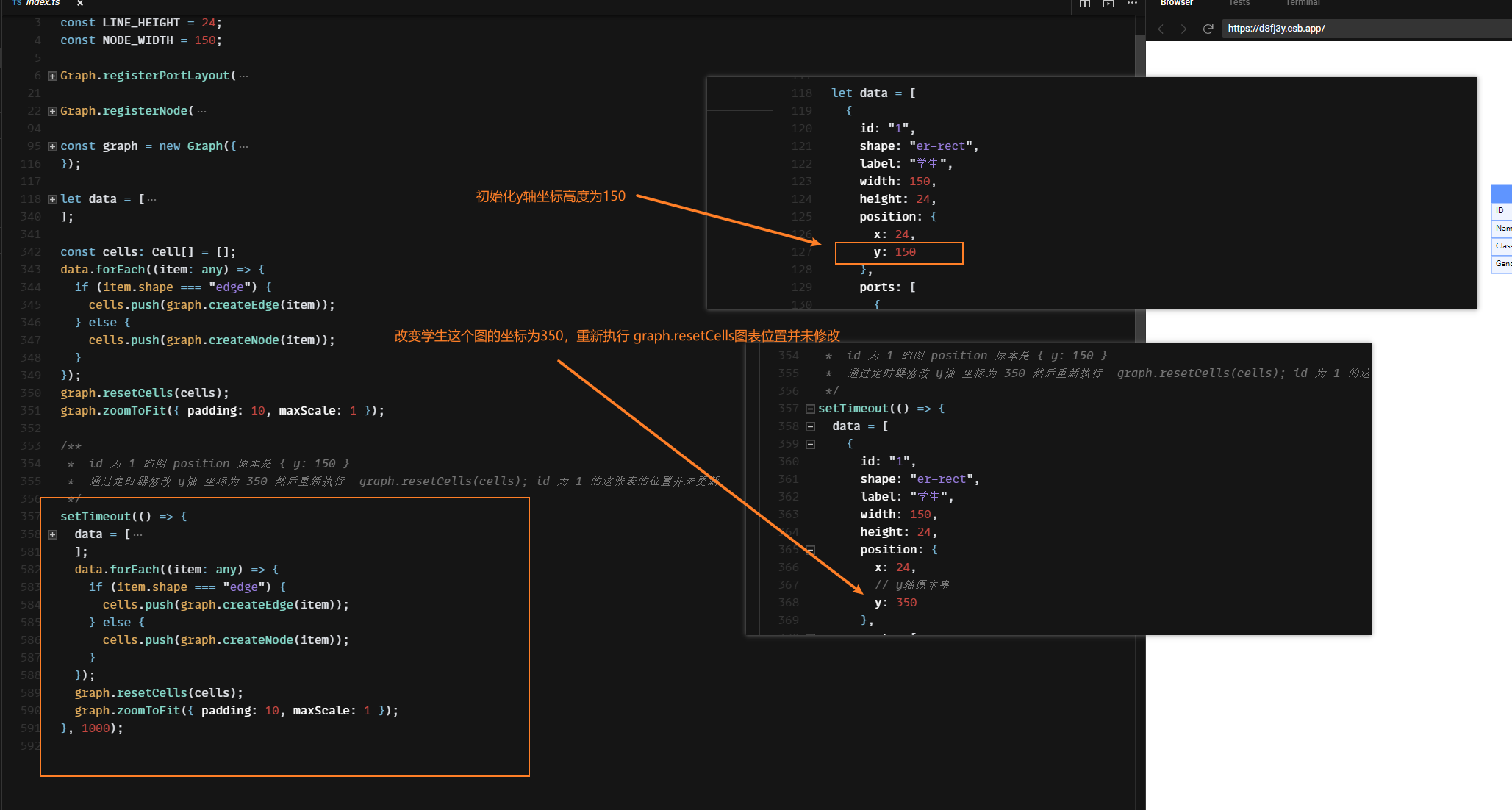Expand the folded new Graph constructor block

[x=51, y=146]
